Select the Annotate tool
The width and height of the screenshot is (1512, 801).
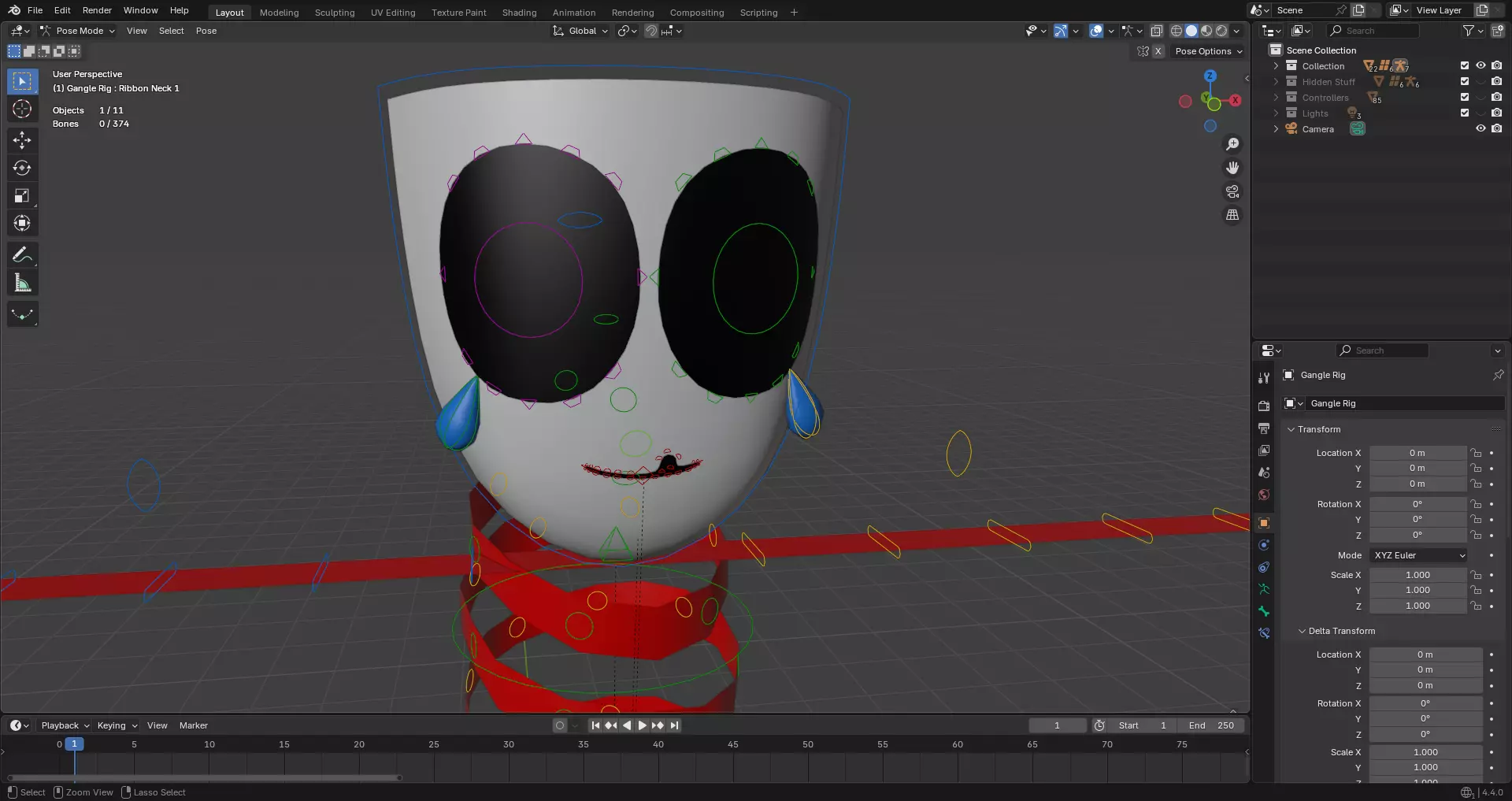22,254
